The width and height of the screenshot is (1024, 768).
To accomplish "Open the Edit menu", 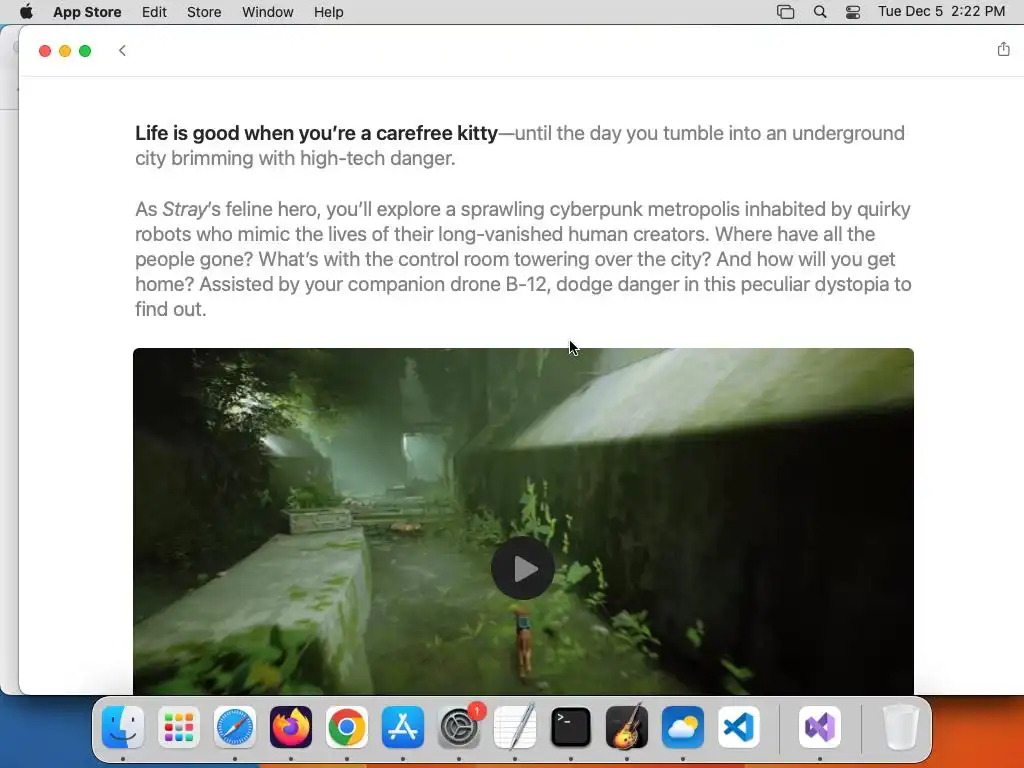I will [x=154, y=12].
